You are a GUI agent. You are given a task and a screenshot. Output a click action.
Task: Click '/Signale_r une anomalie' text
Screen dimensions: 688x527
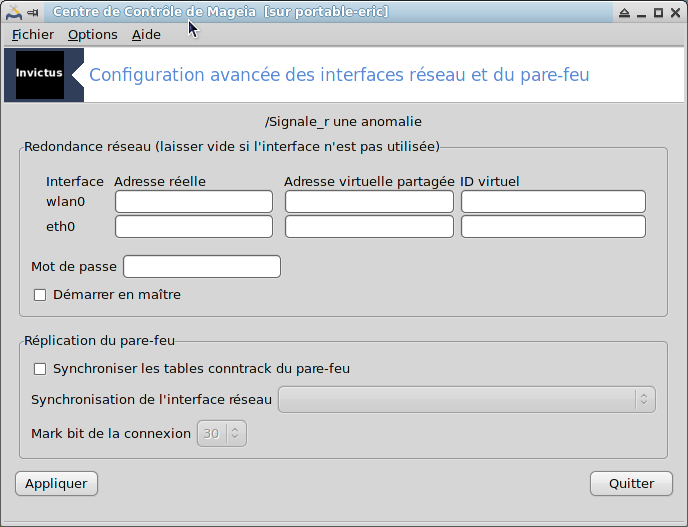click(343, 122)
